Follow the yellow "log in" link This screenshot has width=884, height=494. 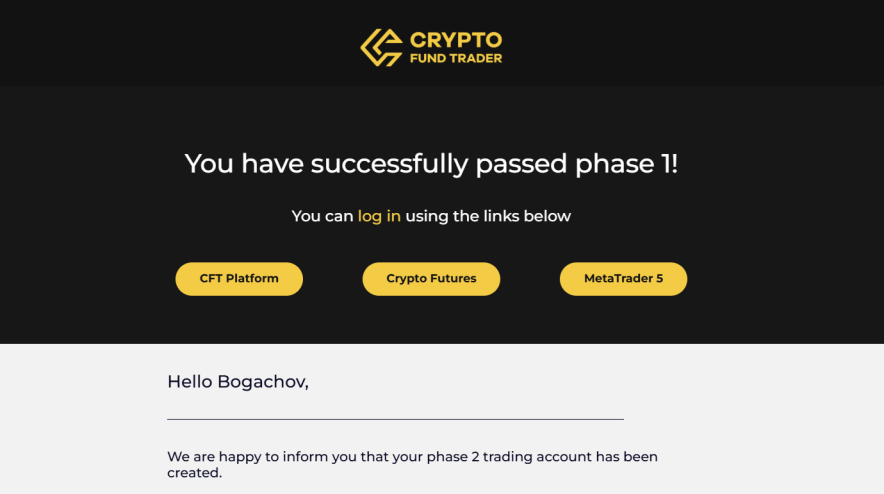coord(379,216)
